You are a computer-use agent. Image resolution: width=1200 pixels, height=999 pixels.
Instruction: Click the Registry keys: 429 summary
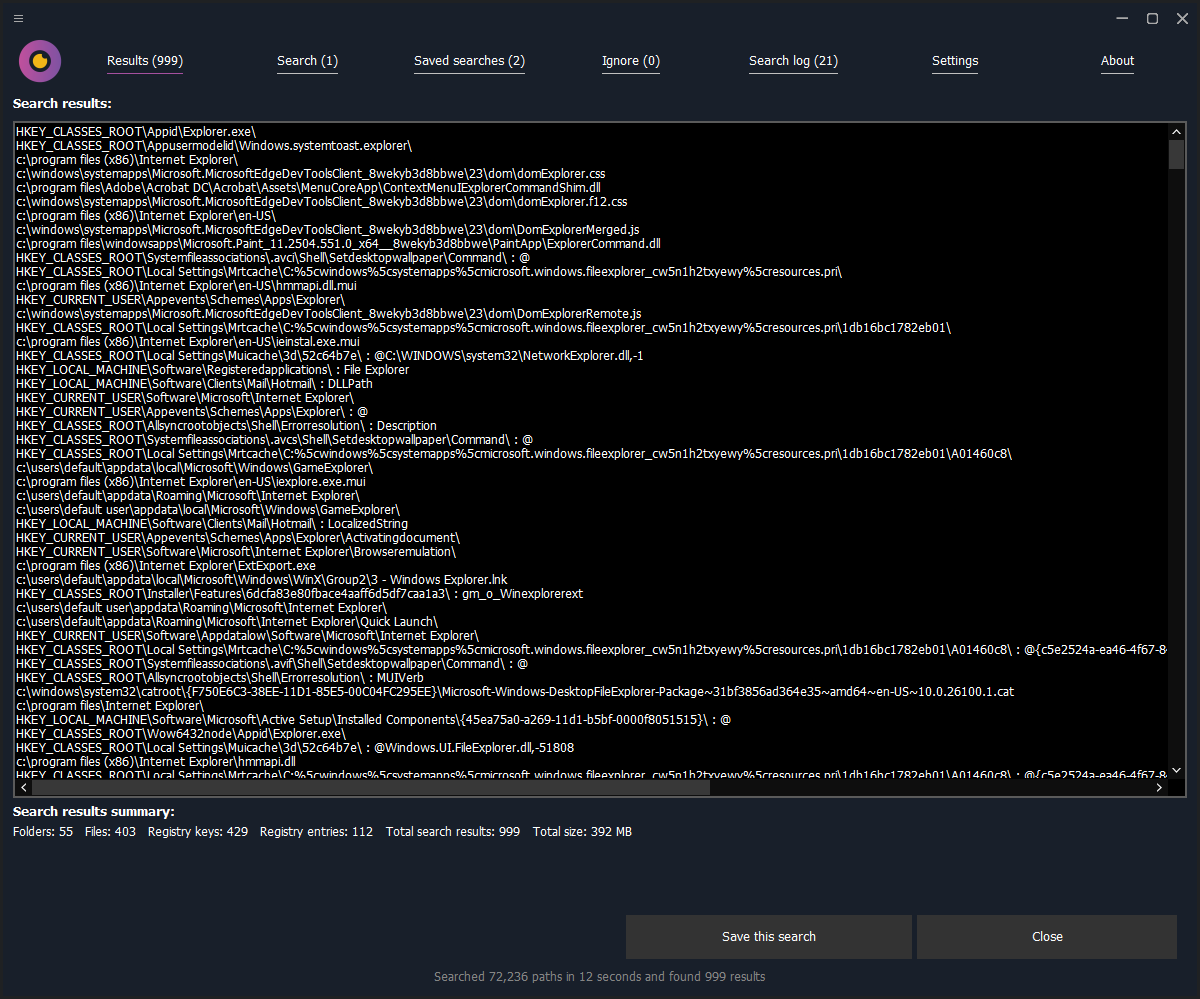[198, 832]
